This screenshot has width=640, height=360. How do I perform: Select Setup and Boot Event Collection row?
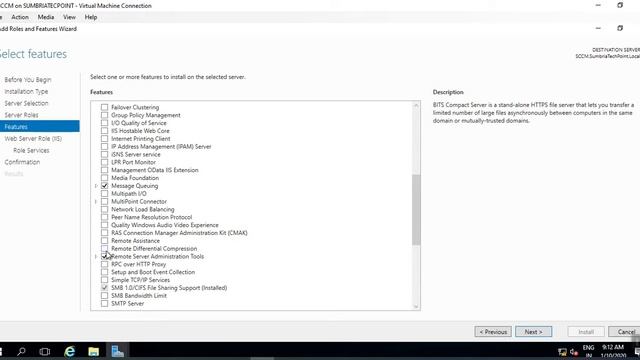click(153, 272)
